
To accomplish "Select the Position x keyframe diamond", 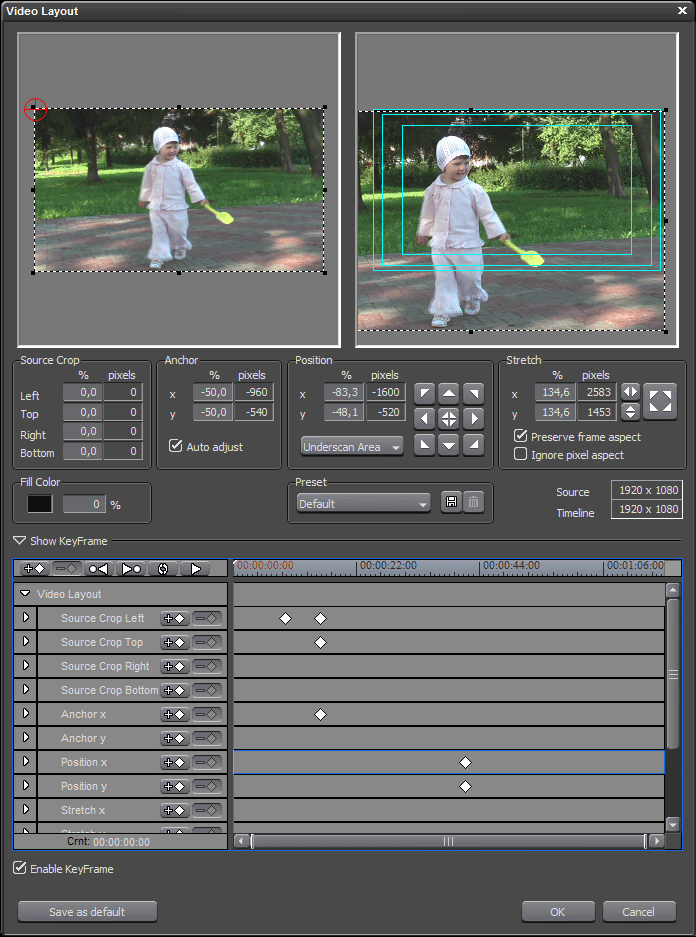I will (465, 763).
